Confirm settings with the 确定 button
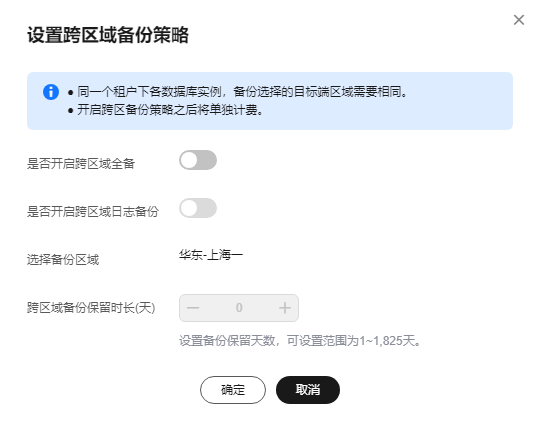Screen dimensions: 537x432 (233, 390)
